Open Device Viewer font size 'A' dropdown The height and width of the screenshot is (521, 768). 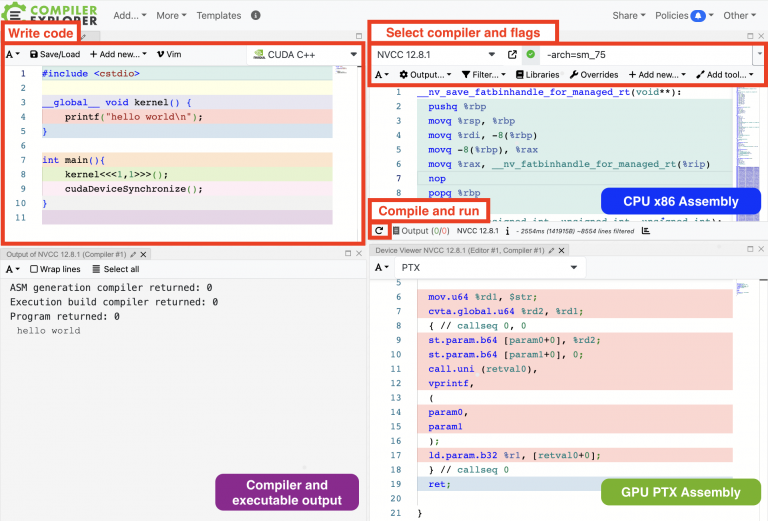click(x=382, y=267)
